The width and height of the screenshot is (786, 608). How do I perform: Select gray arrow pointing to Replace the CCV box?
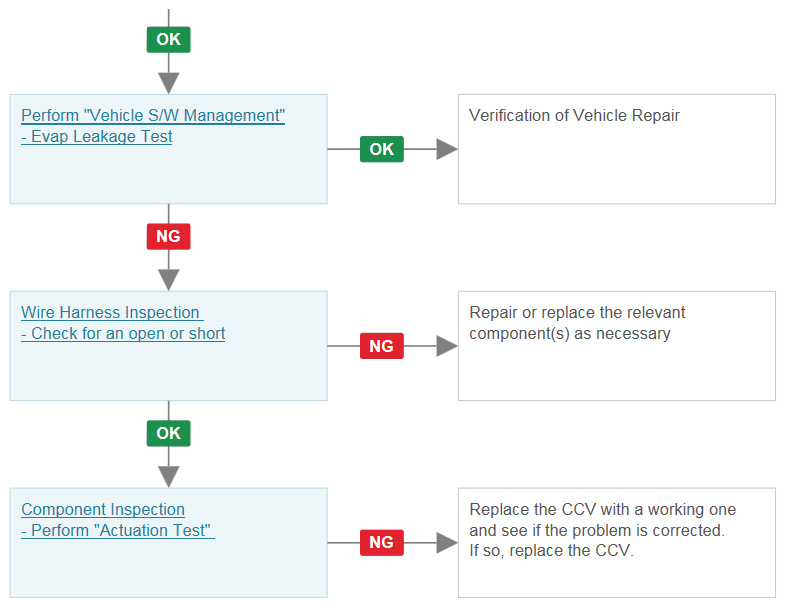pyautogui.click(x=447, y=542)
